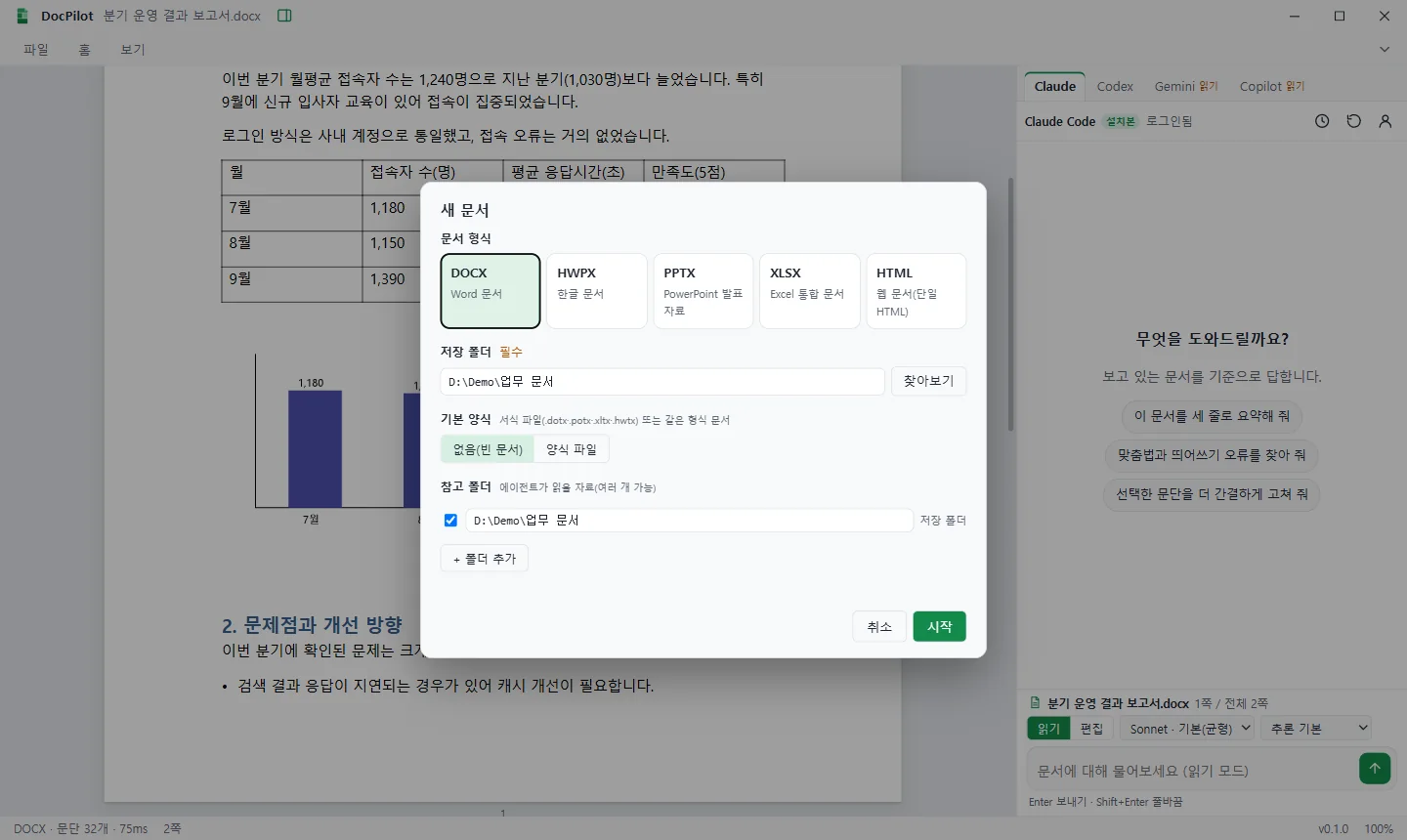Toggle the sidebar panel icon in title bar

point(284,16)
